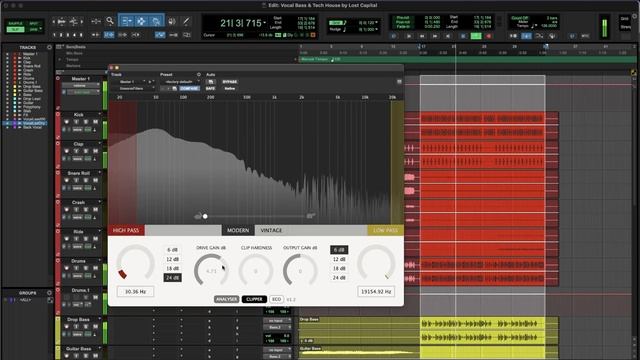Image resolution: width=640 pixels, height=360 pixels.
Task: Click the HIGH PASS filter tab
Action: 126,230
